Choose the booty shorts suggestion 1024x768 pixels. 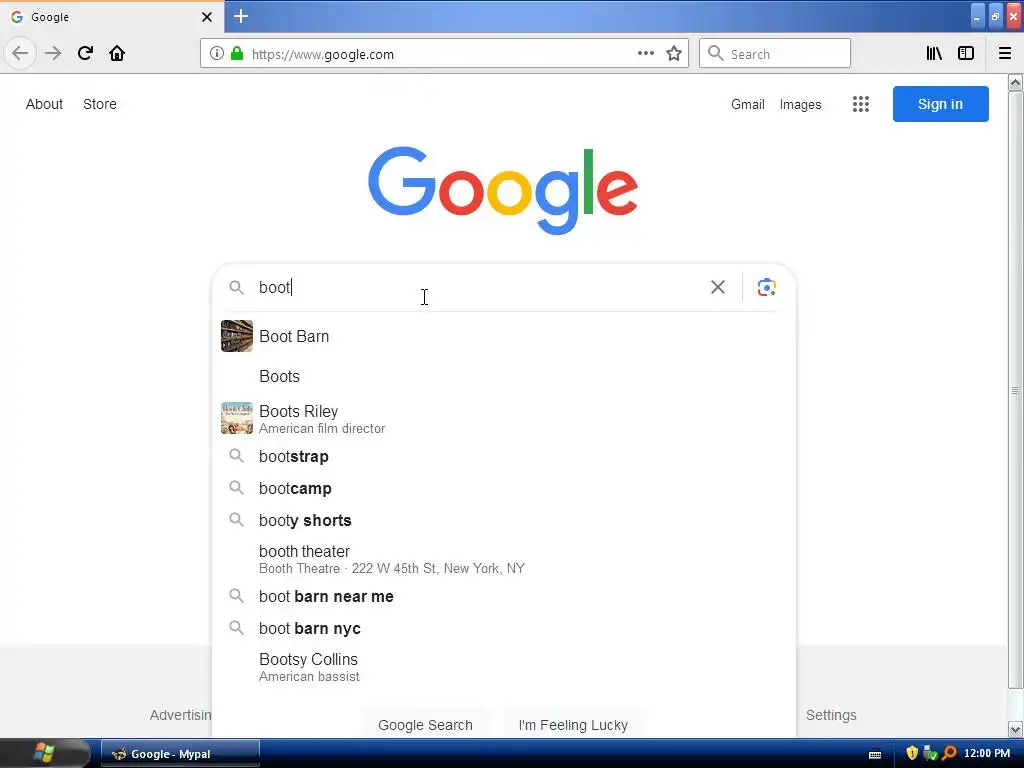point(504,520)
